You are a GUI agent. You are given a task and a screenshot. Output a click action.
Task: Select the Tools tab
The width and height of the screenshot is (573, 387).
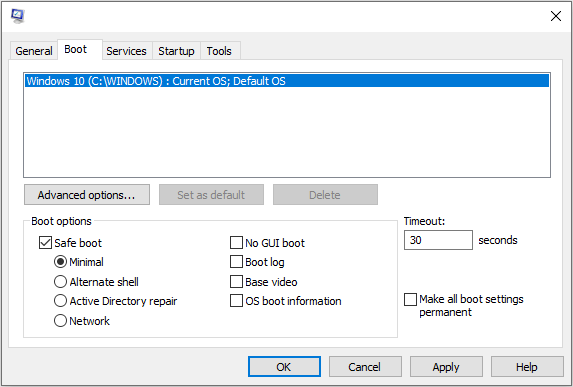pyautogui.click(x=219, y=51)
